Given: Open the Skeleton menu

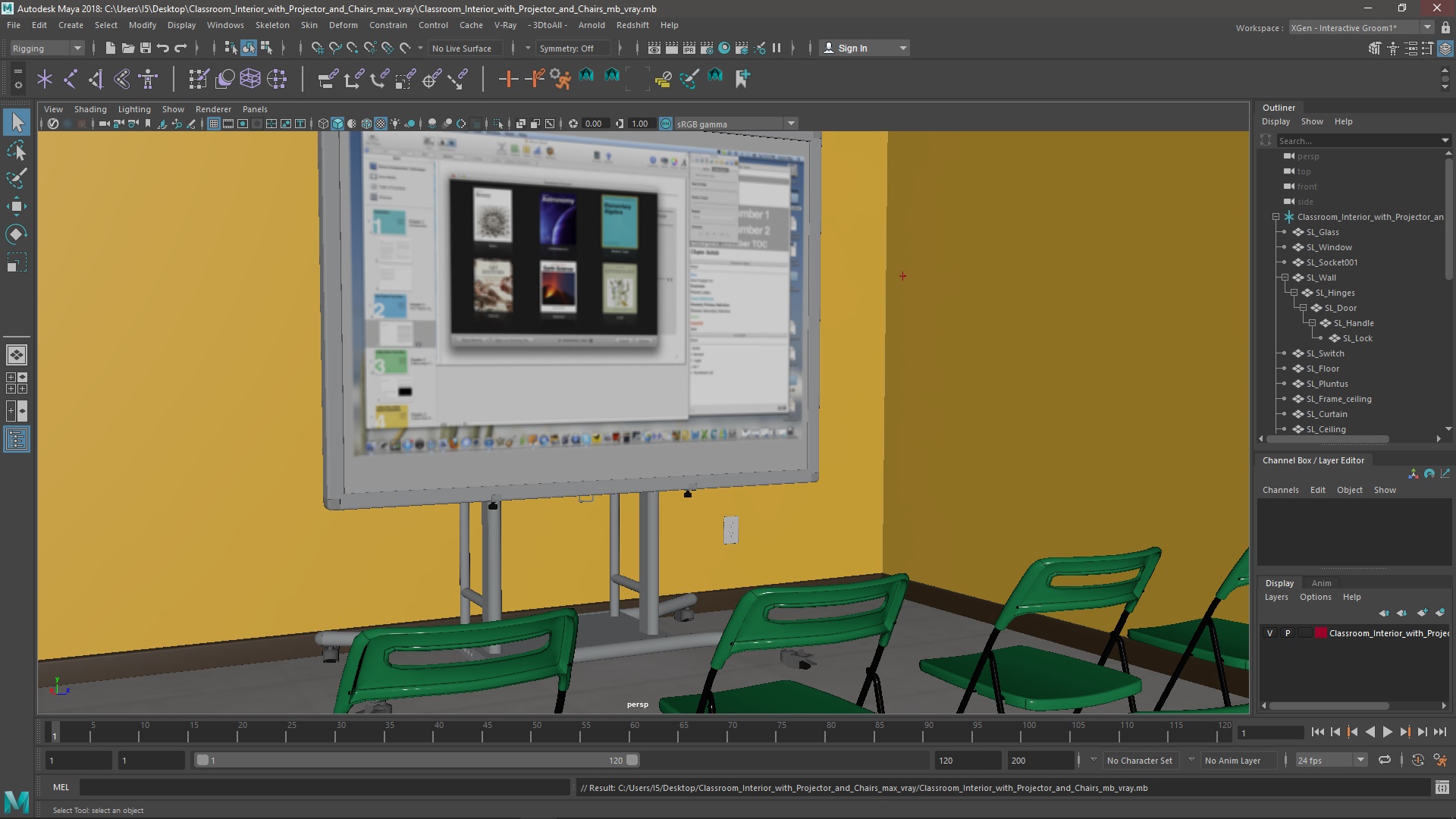Looking at the screenshot, I should point(271,25).
